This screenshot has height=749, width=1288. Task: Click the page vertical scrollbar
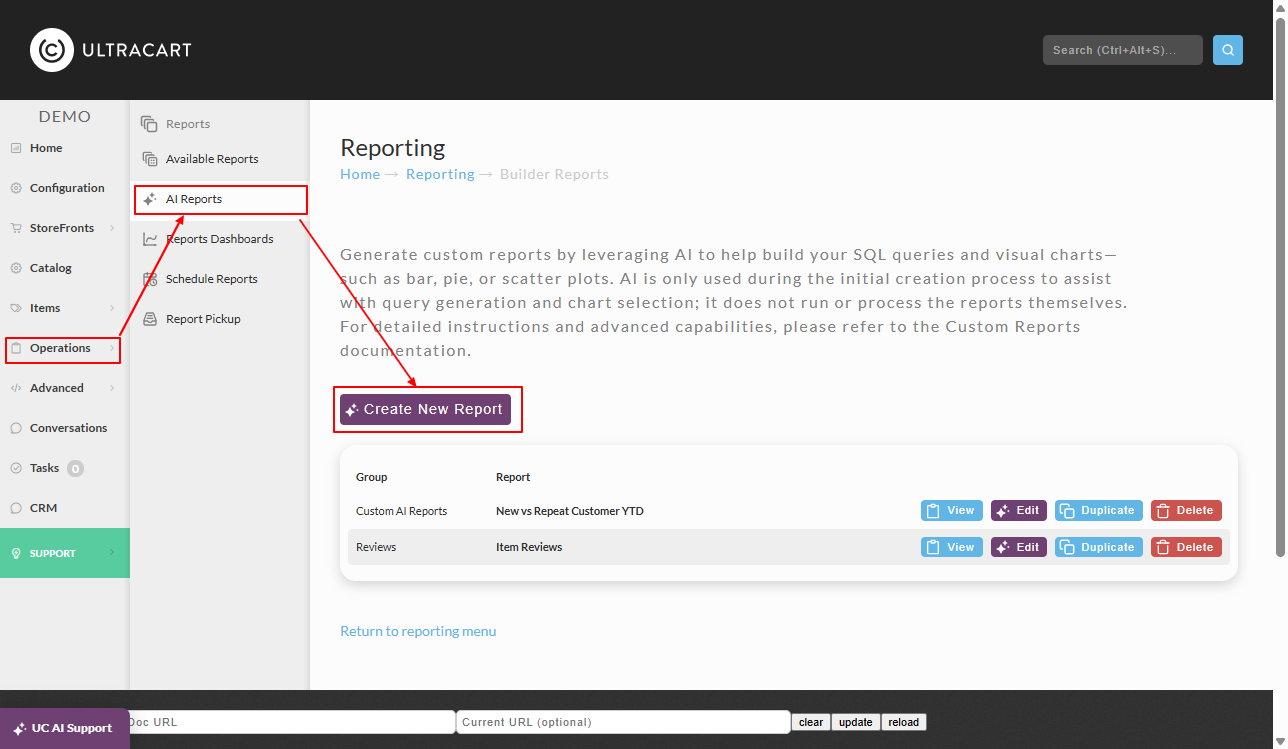1281,285
